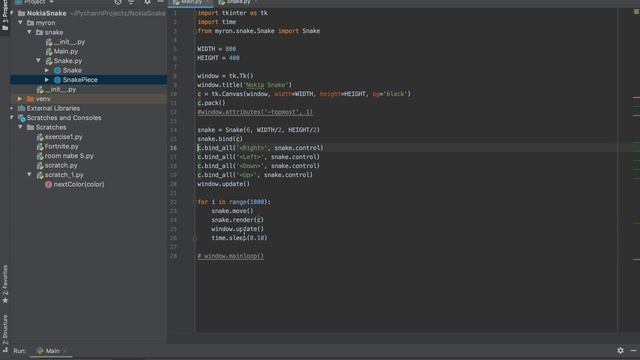
Task: Collapse Scratches and Consoles
Action: (x=12, y=118)
